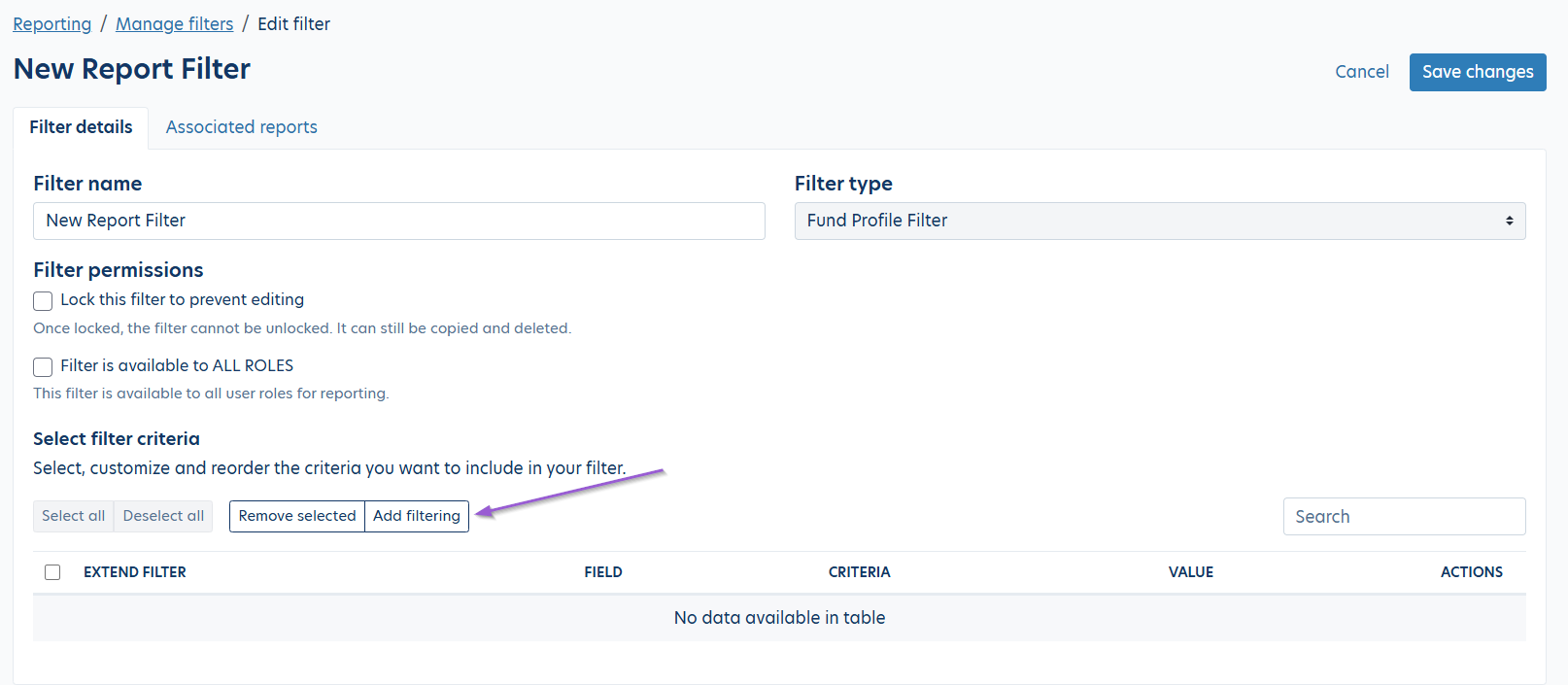This screenshot has height=685, width=1568.
Task: Sort by the FIELD column header
Action: pyautogui.click(x=603, y=572)
